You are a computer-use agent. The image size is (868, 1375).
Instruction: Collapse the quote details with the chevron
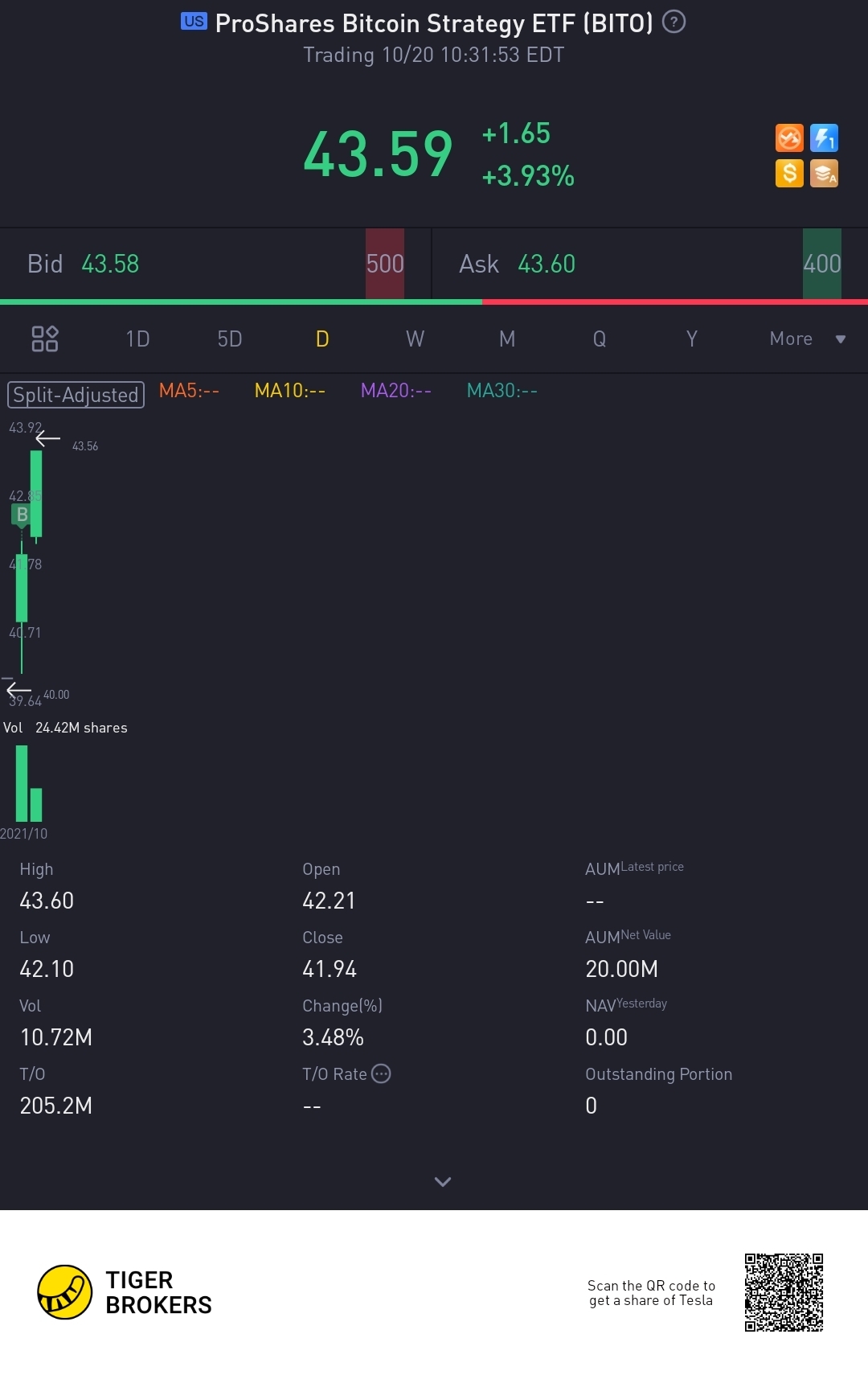tap(443, 1181)
